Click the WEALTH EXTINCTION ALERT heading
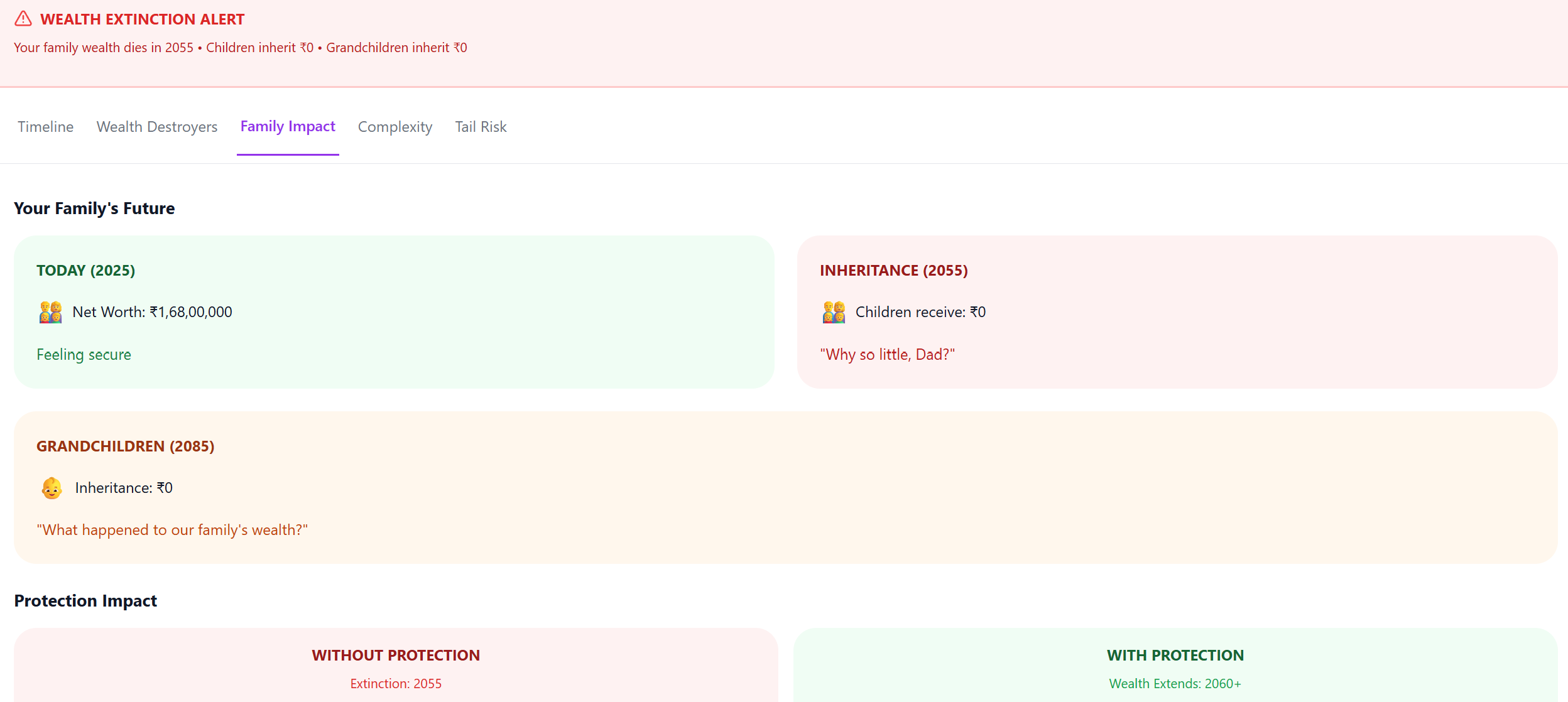 point(142,19)
